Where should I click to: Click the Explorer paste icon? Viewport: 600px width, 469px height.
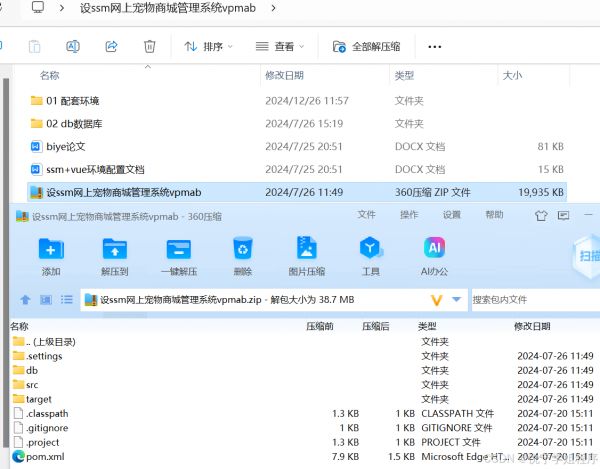(x=34, y=47)
